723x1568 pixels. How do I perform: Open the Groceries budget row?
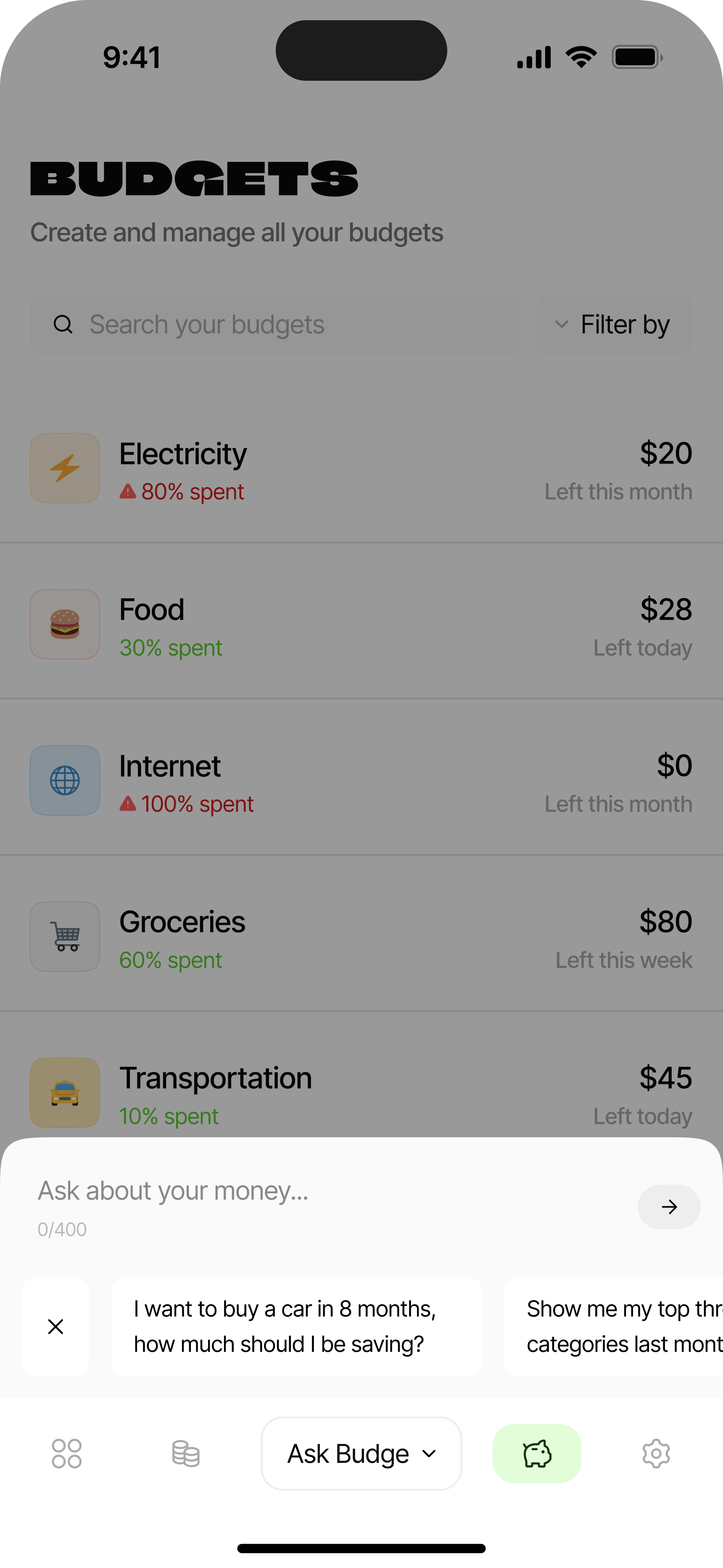pyautogui.click(x=361, y=936)
